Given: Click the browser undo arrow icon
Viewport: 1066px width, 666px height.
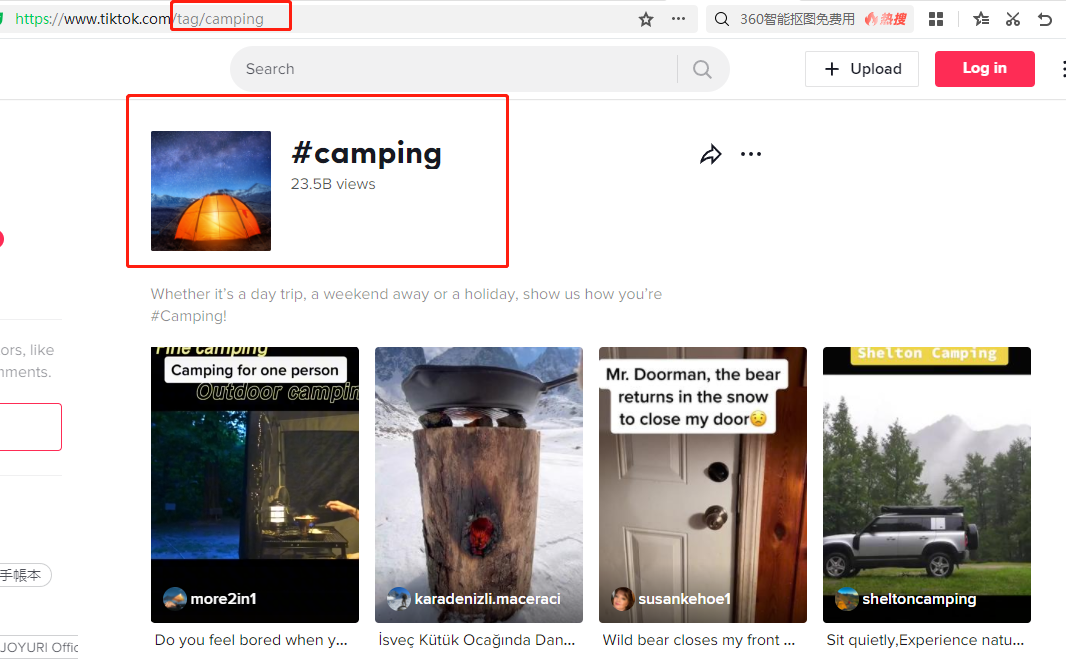Looking at the screenshot, I should coord(1045,19).
